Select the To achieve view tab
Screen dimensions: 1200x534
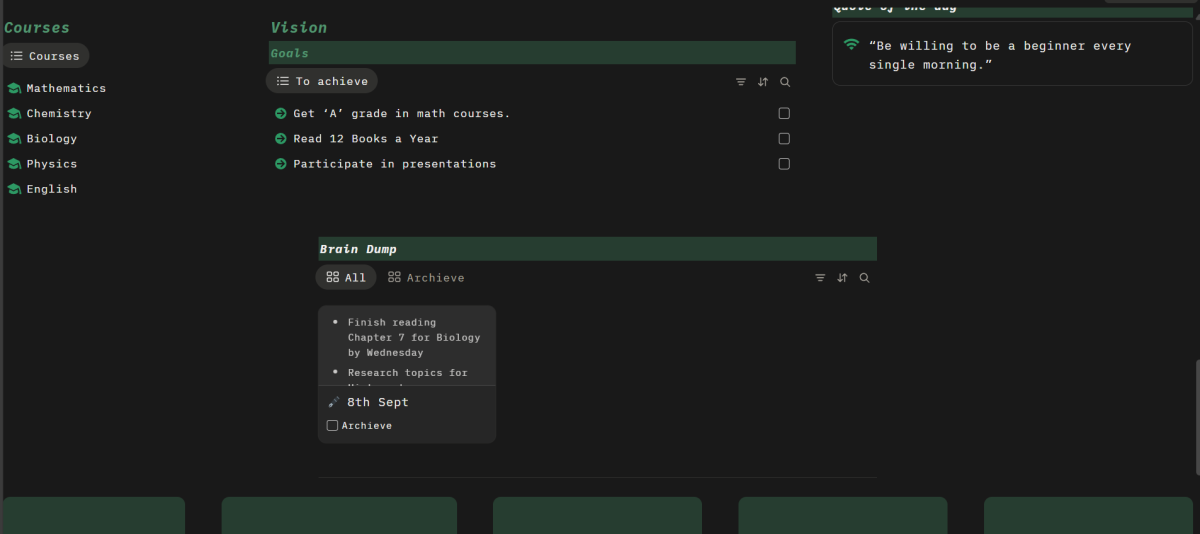(321, 81)
